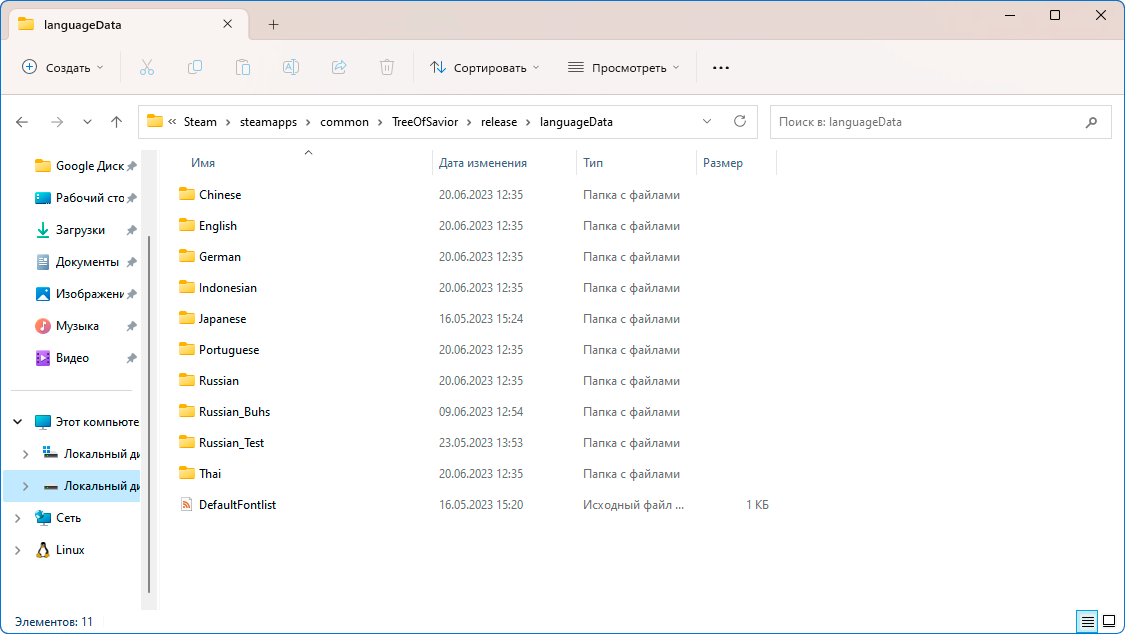
Task: Click TreeOfSavior in the address path
Action: 425,122
